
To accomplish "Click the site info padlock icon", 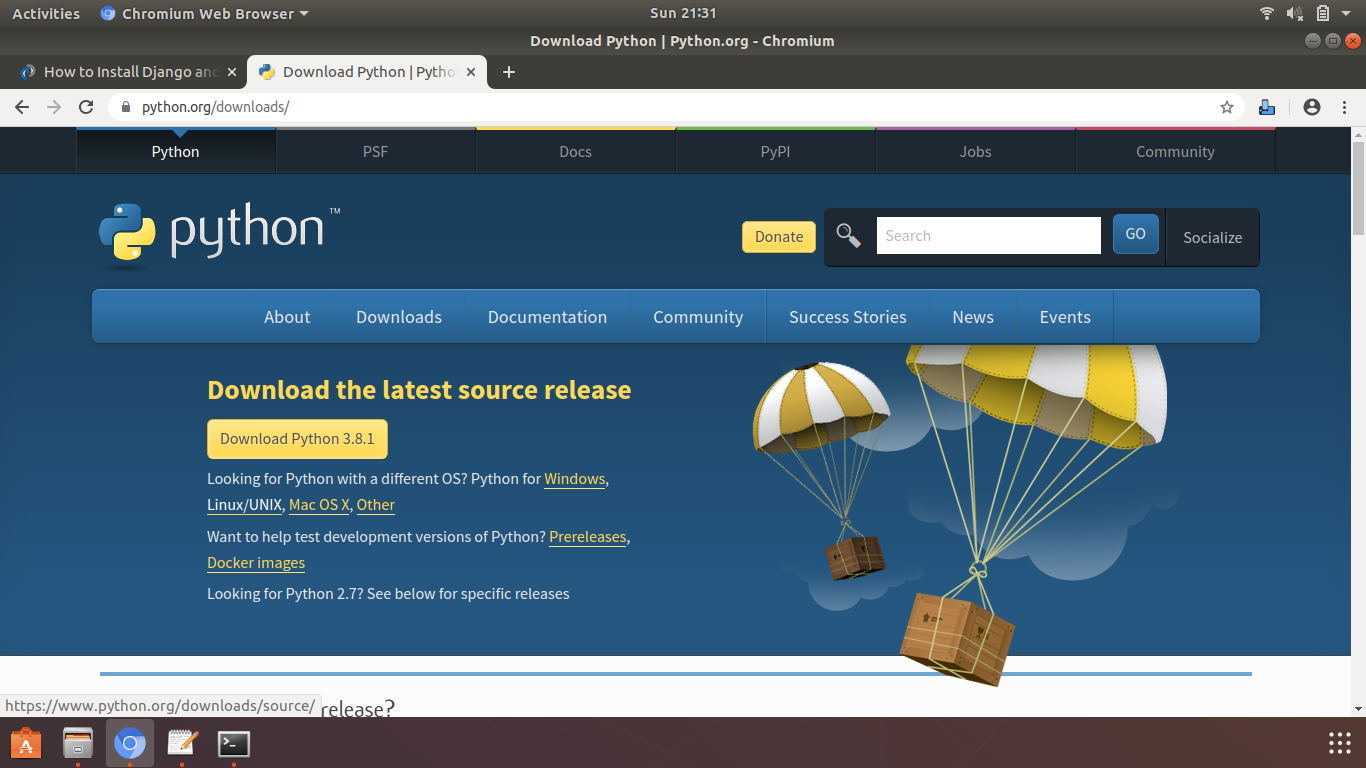I will [126, 107].
